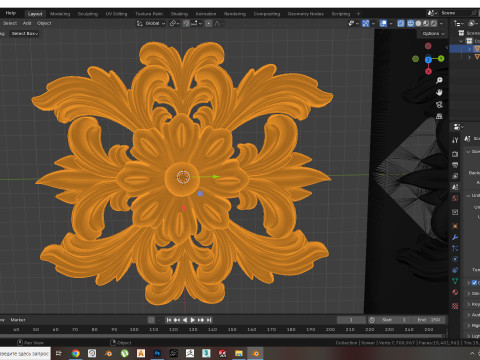Open the Object Constraints properties tab
Image resolution: width=480 pixels, height=360 pixels.
[455, 270]
